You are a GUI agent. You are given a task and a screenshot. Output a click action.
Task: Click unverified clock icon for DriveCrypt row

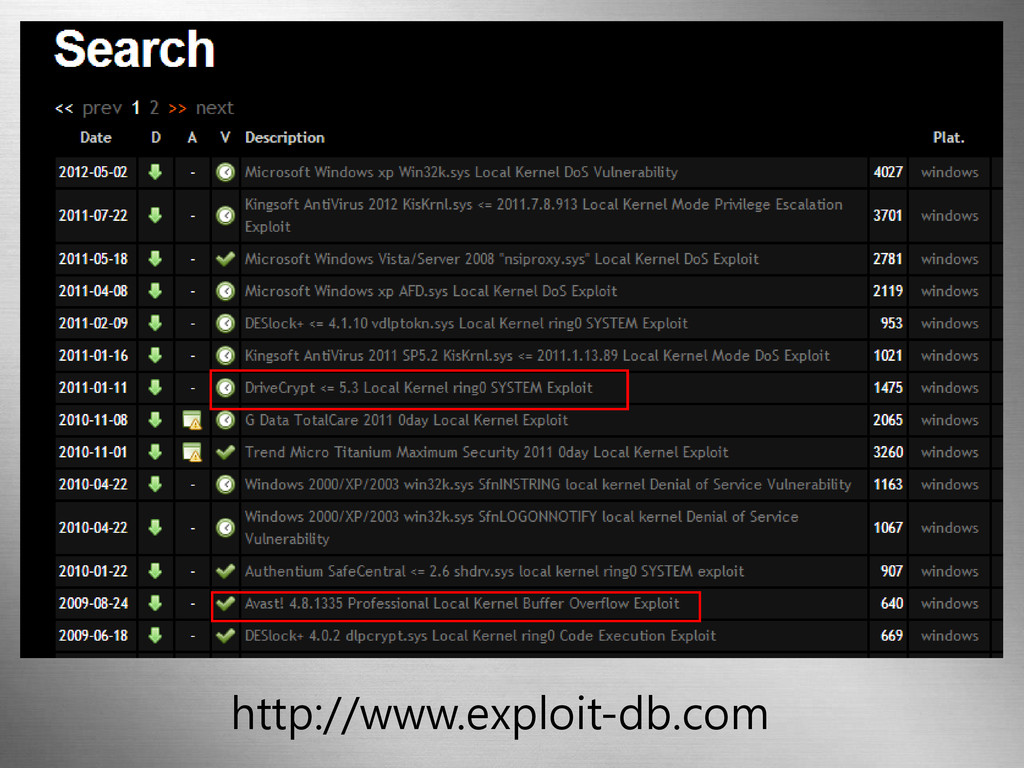[225, 388]
